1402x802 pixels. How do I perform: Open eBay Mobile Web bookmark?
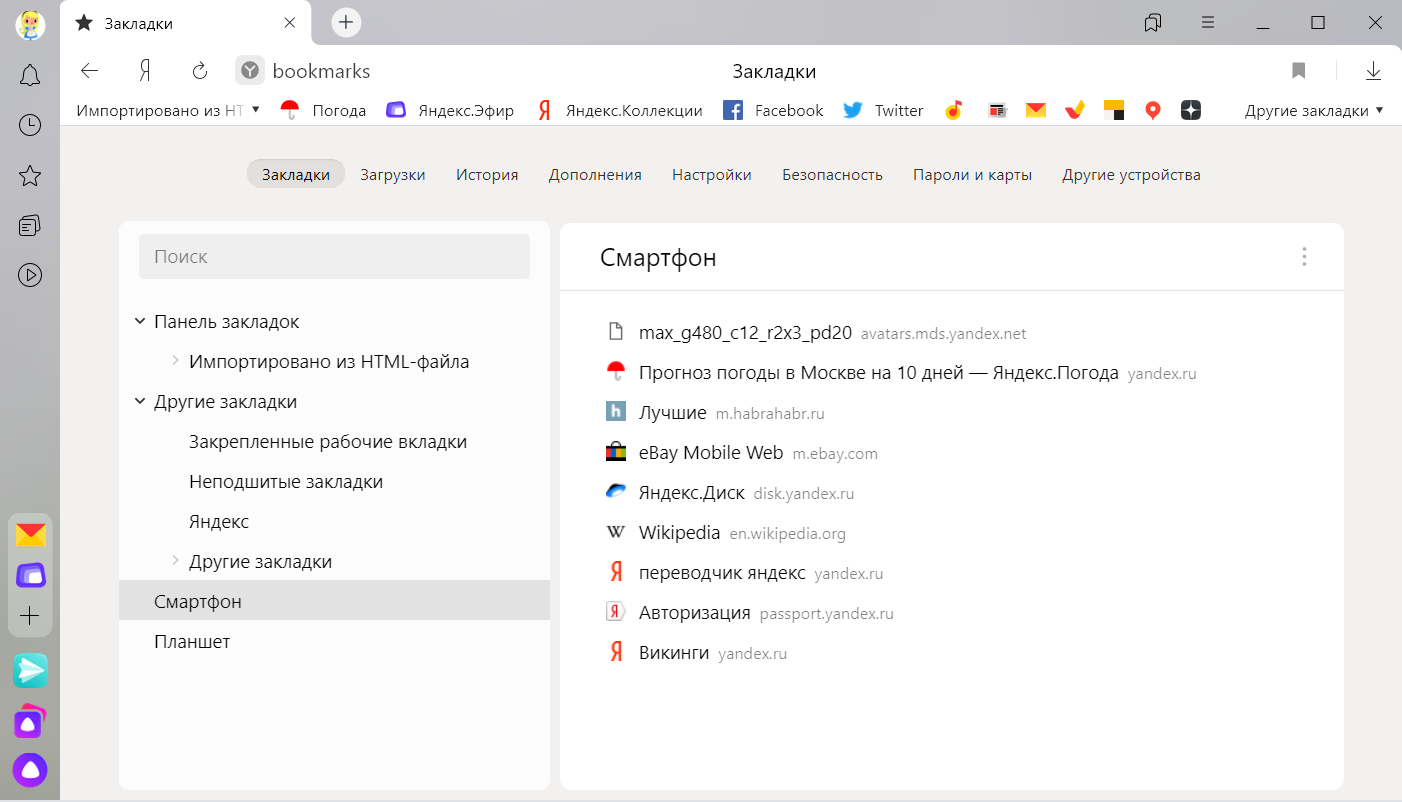tap(711, 453)
